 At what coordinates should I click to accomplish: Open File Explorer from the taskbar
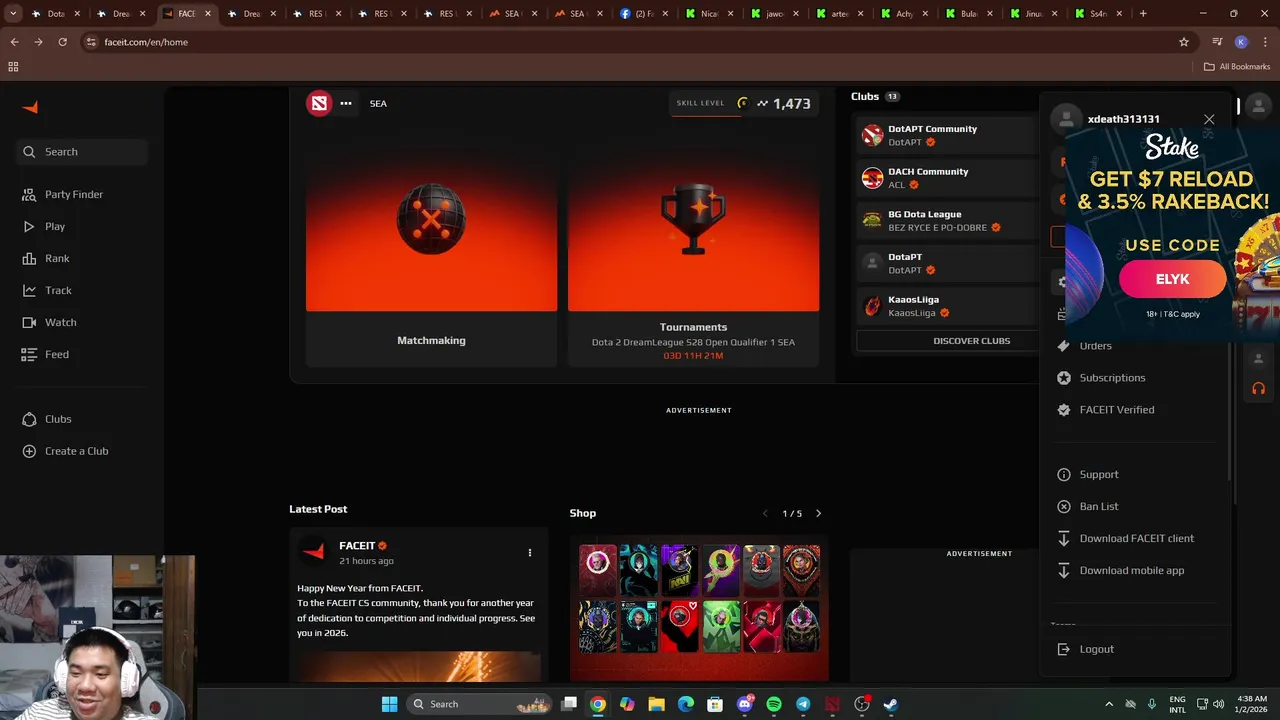[x=656, y=704]
